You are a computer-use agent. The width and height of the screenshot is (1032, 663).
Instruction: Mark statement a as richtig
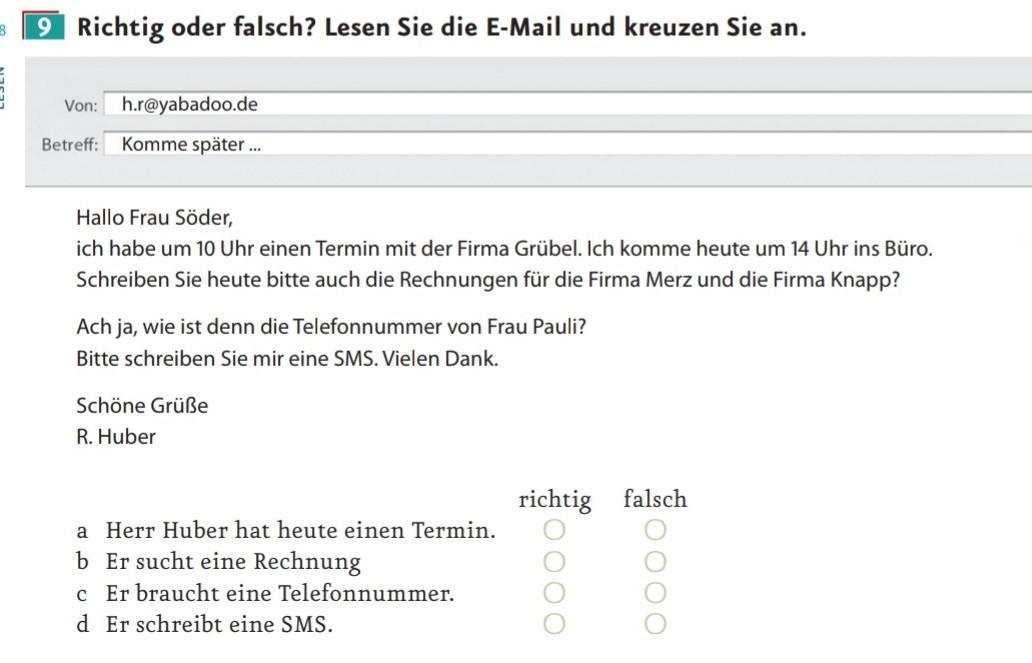(x=554, y=529)
